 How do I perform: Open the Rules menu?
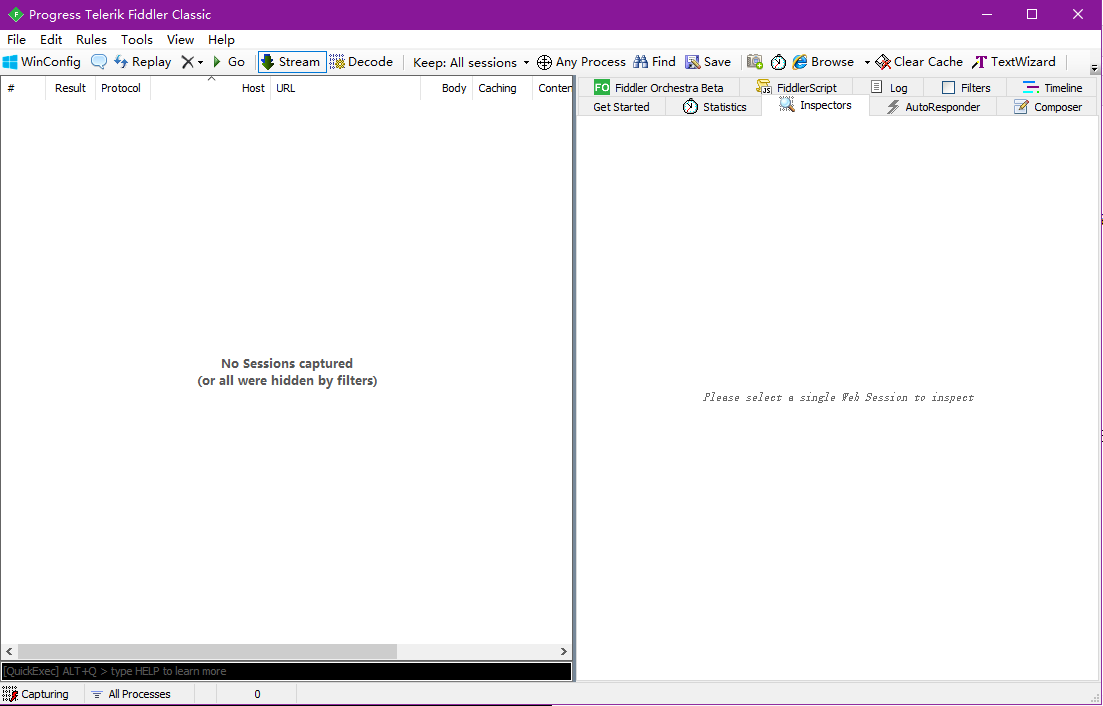click(x=91, y=39)
